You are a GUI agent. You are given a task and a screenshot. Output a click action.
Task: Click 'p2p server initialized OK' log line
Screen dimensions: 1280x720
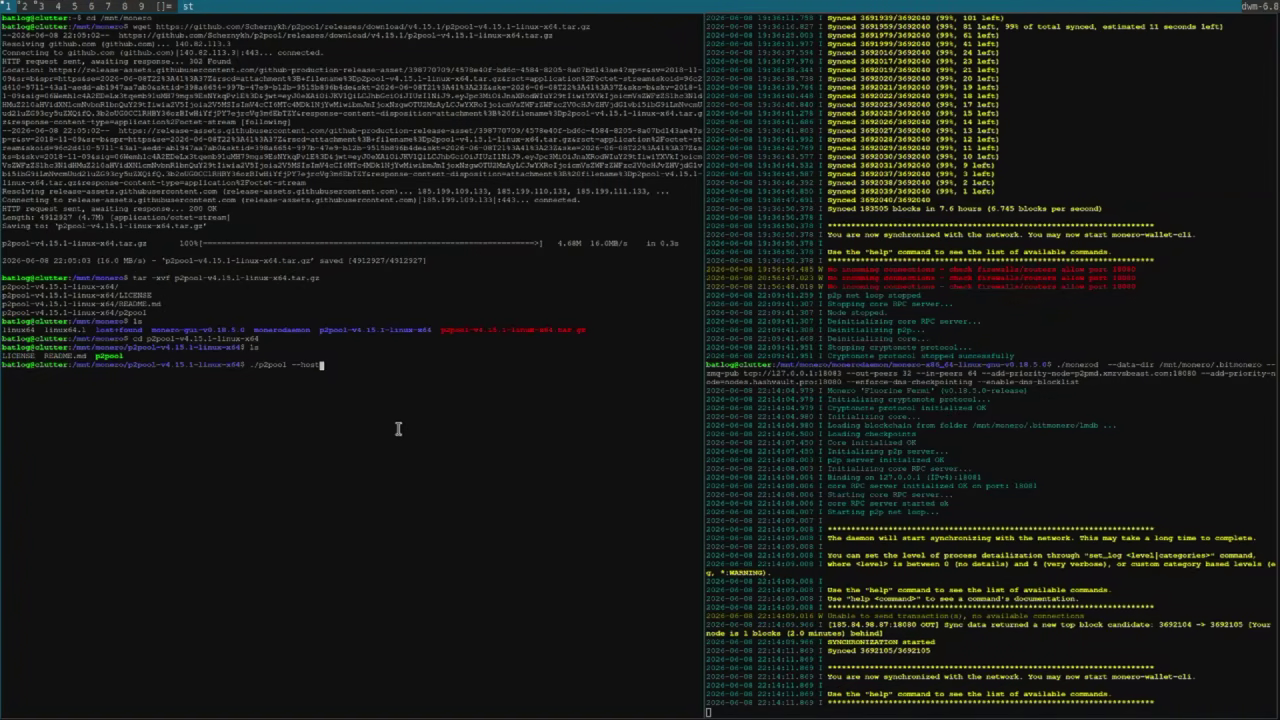tap(825, 460)
